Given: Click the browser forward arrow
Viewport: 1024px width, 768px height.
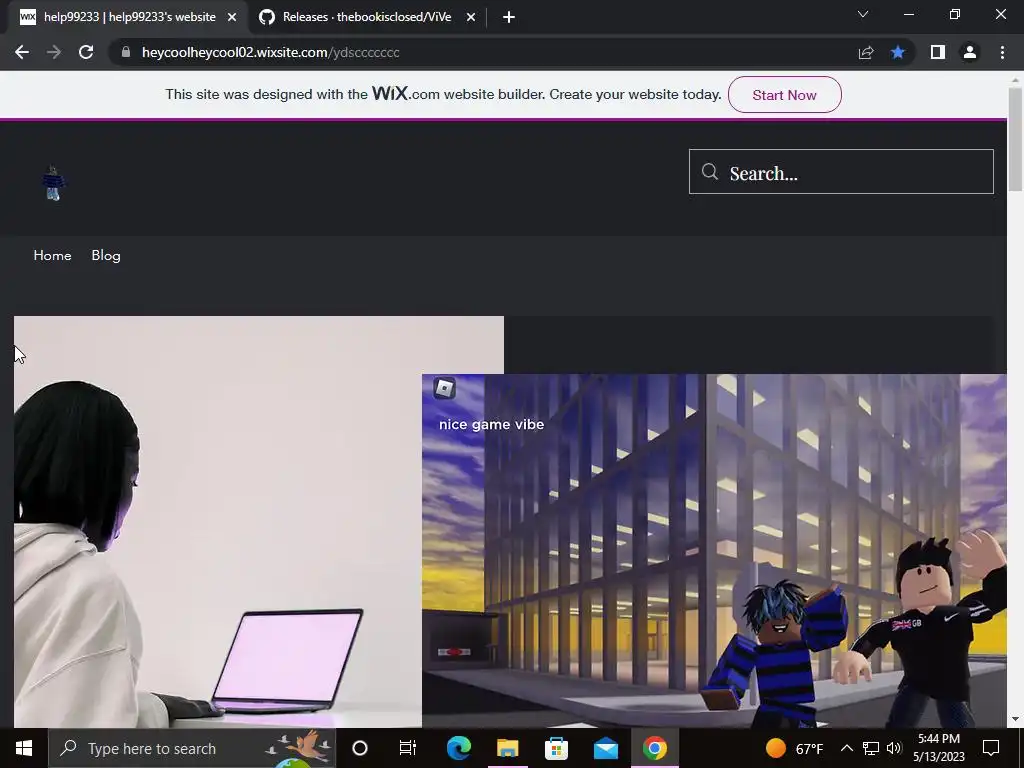Looking at the screenshot, I should point(54,52).
